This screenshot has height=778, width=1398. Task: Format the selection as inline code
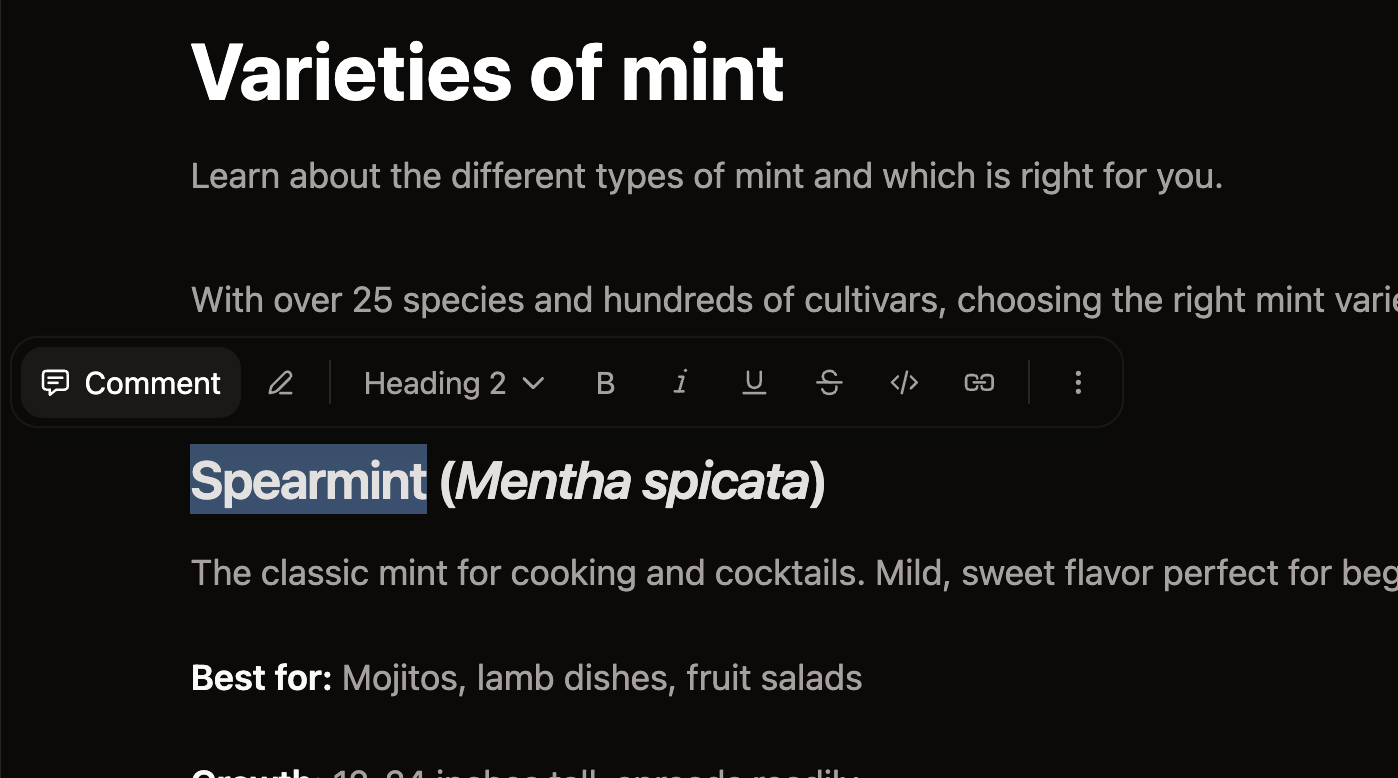pos(904,382)
